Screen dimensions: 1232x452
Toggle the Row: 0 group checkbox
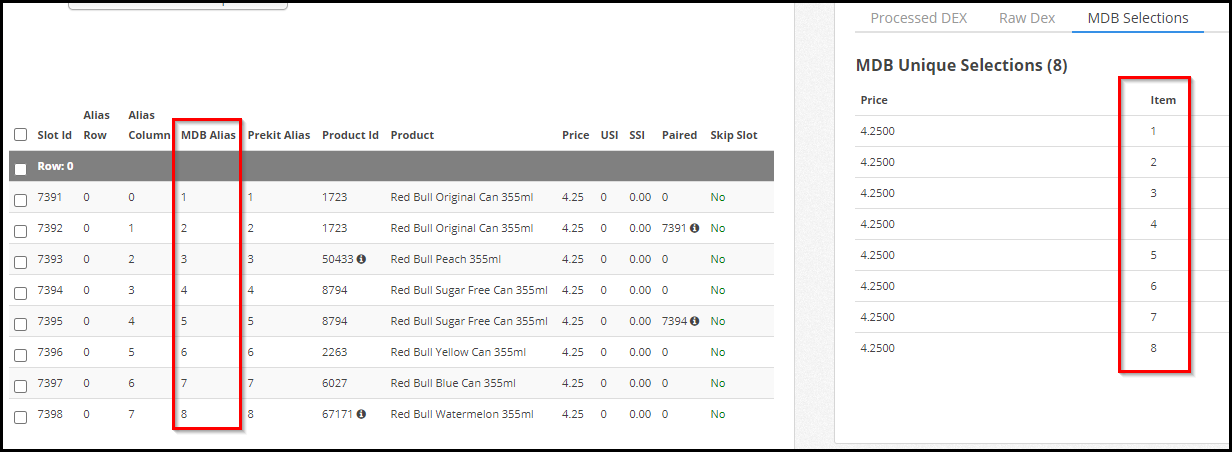pos(21,168)
